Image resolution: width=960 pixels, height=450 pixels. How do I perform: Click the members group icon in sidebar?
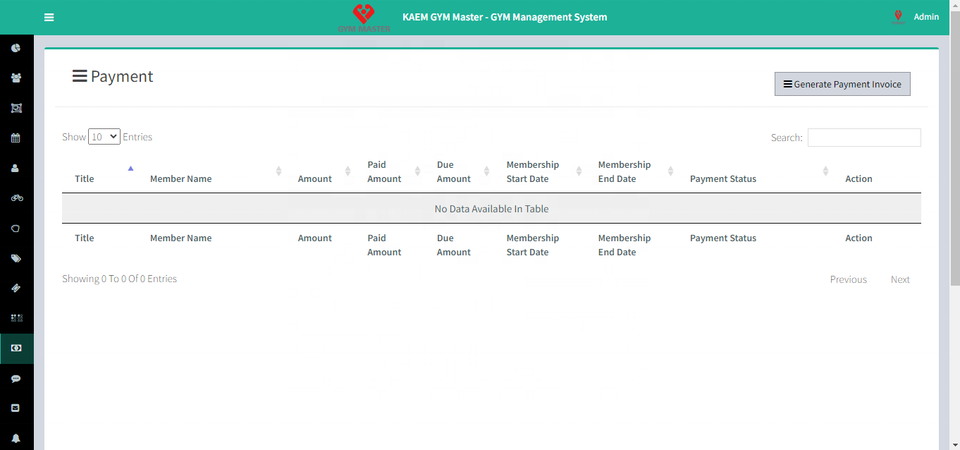(x=16, y=78)
